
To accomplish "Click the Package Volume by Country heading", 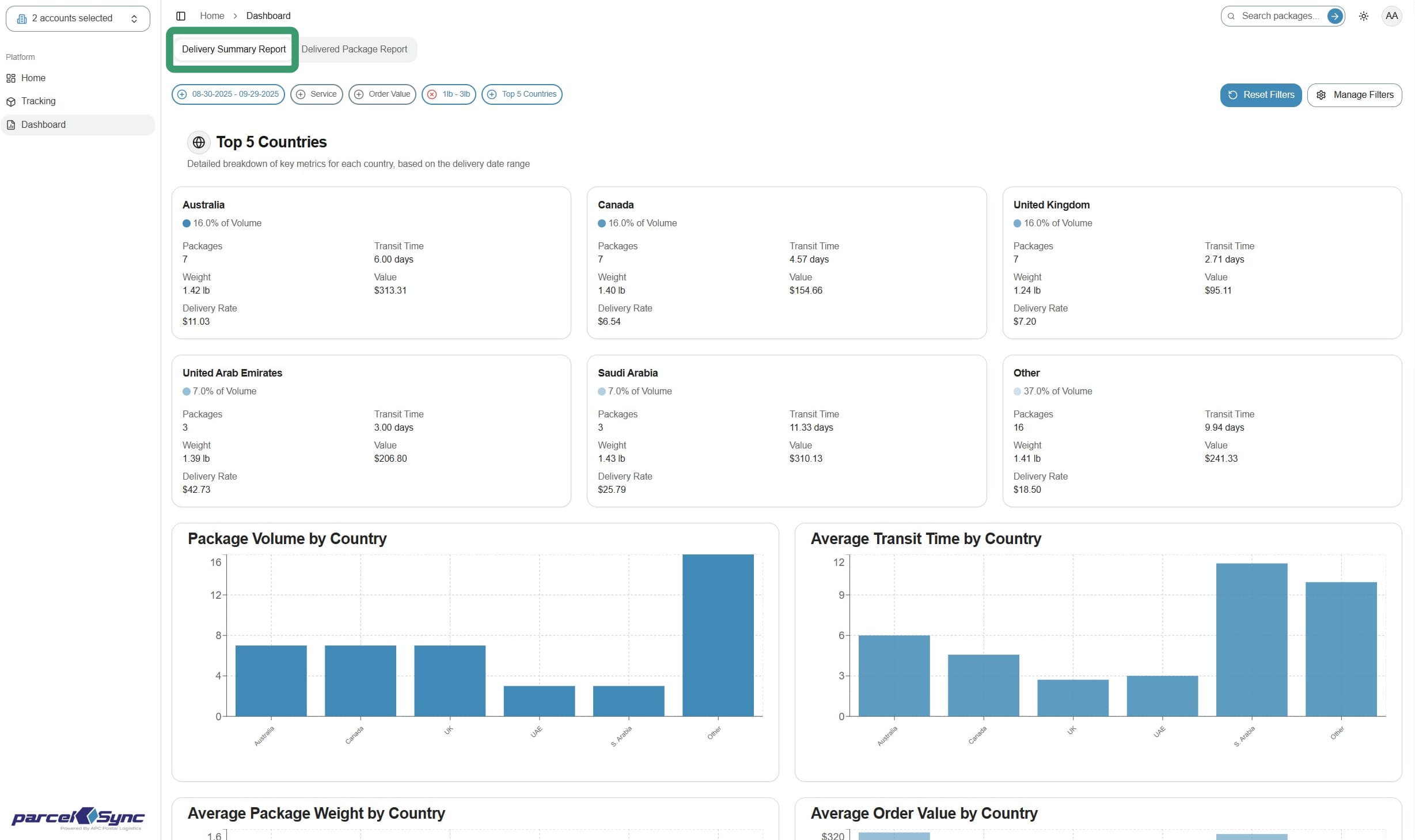I will (287, 539).
